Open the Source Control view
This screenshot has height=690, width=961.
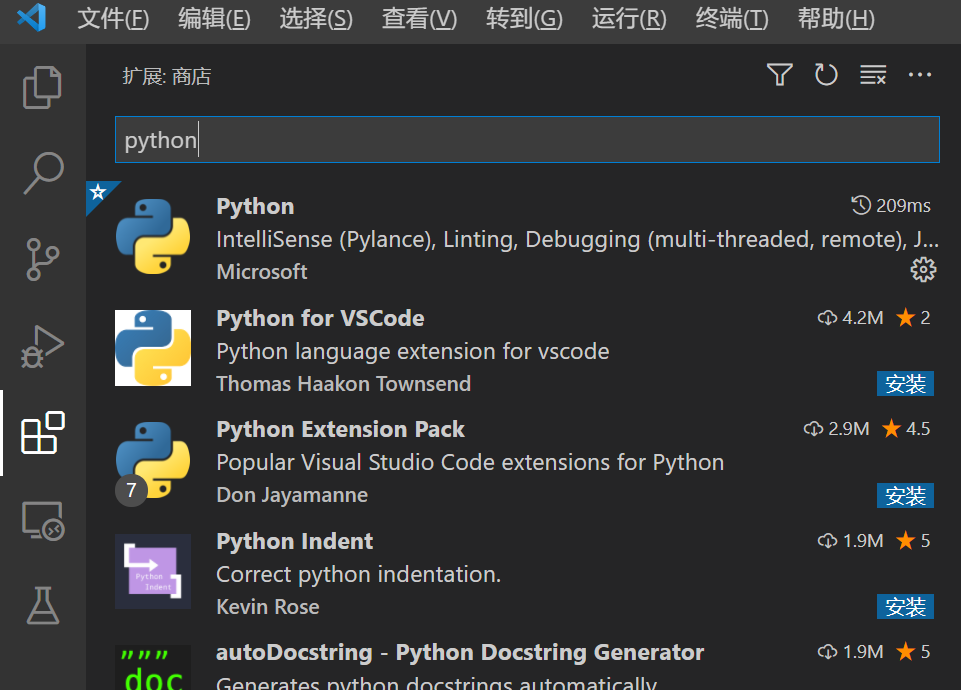(43, 259)
